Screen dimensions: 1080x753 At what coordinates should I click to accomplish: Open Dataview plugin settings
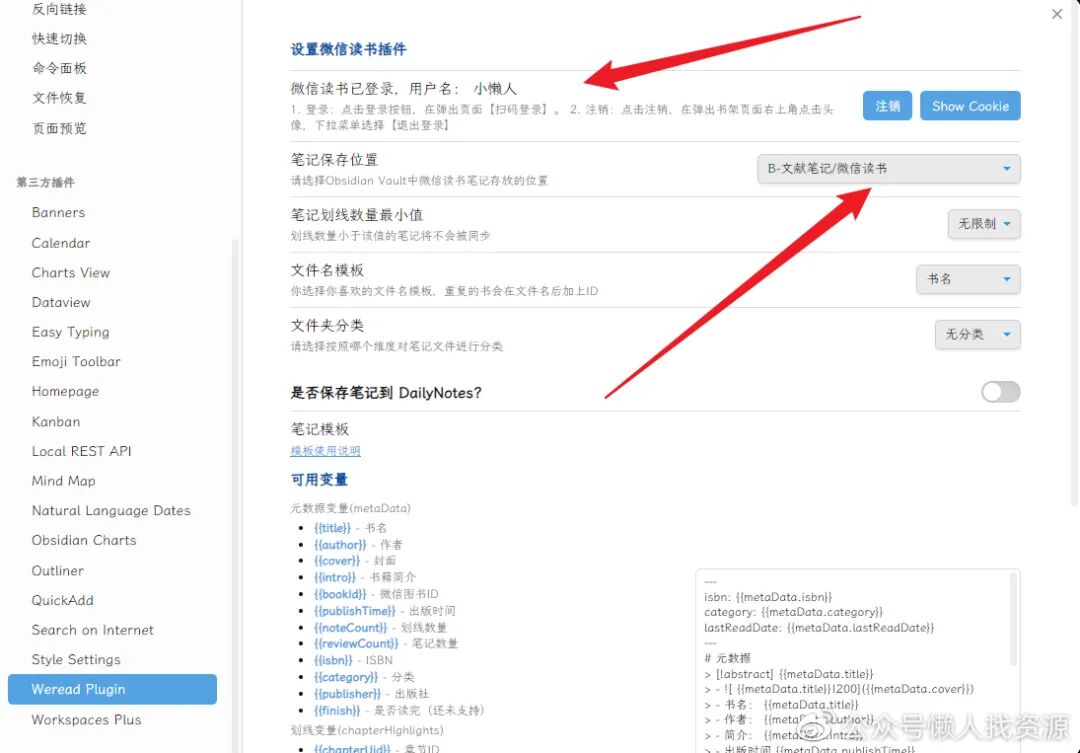(x=61, y=302)
